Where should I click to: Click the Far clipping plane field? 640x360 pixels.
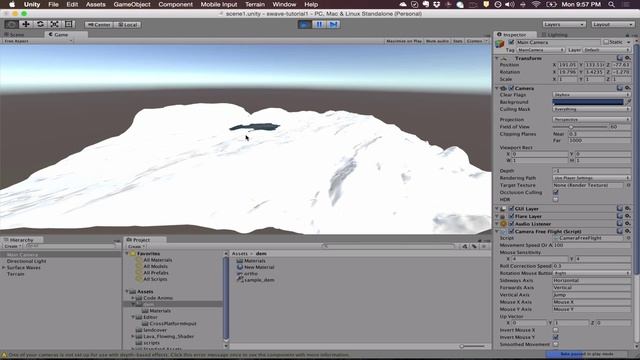point(599,140)
